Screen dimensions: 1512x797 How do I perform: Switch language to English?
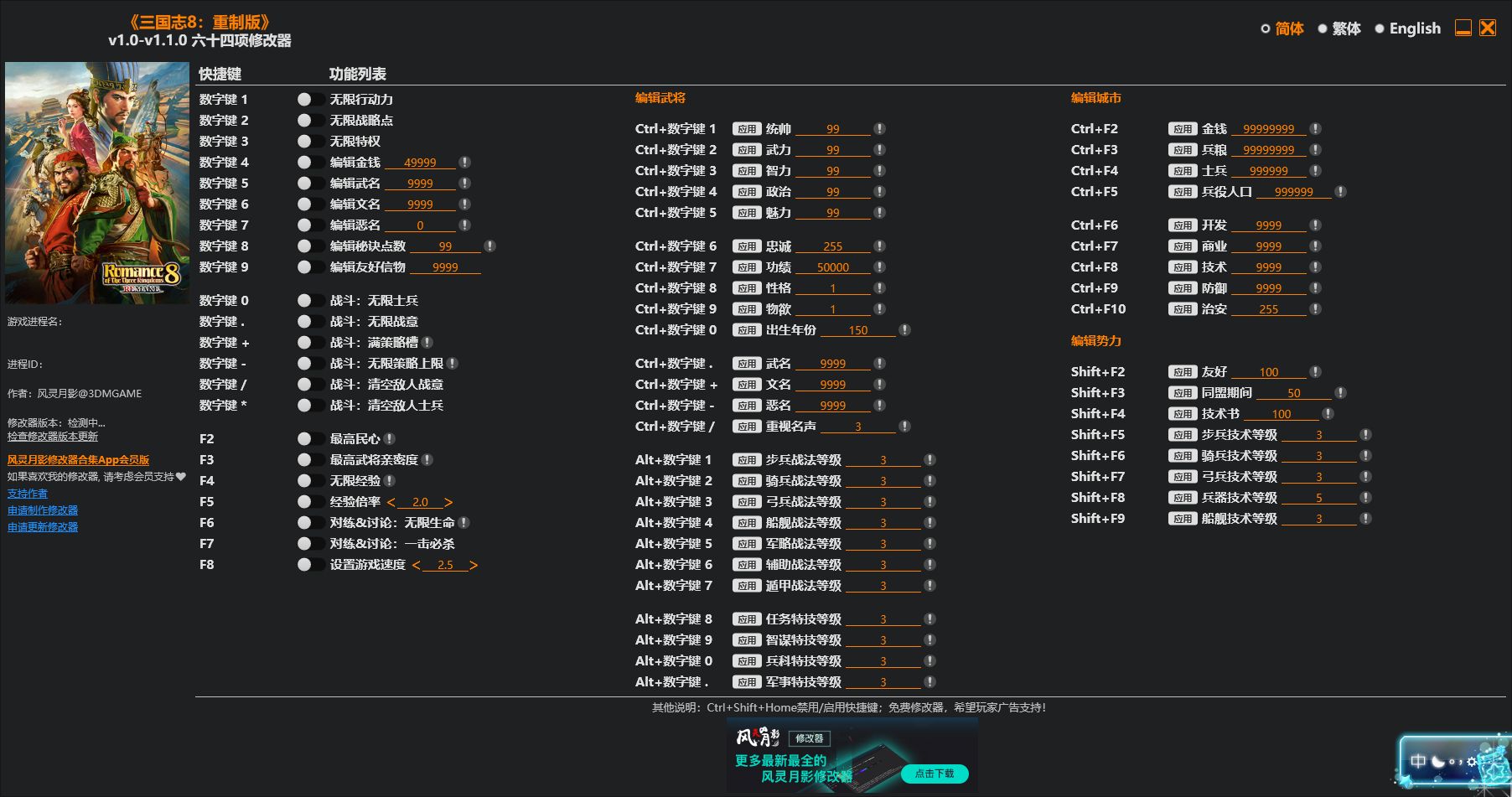[x=1407, y=28]
